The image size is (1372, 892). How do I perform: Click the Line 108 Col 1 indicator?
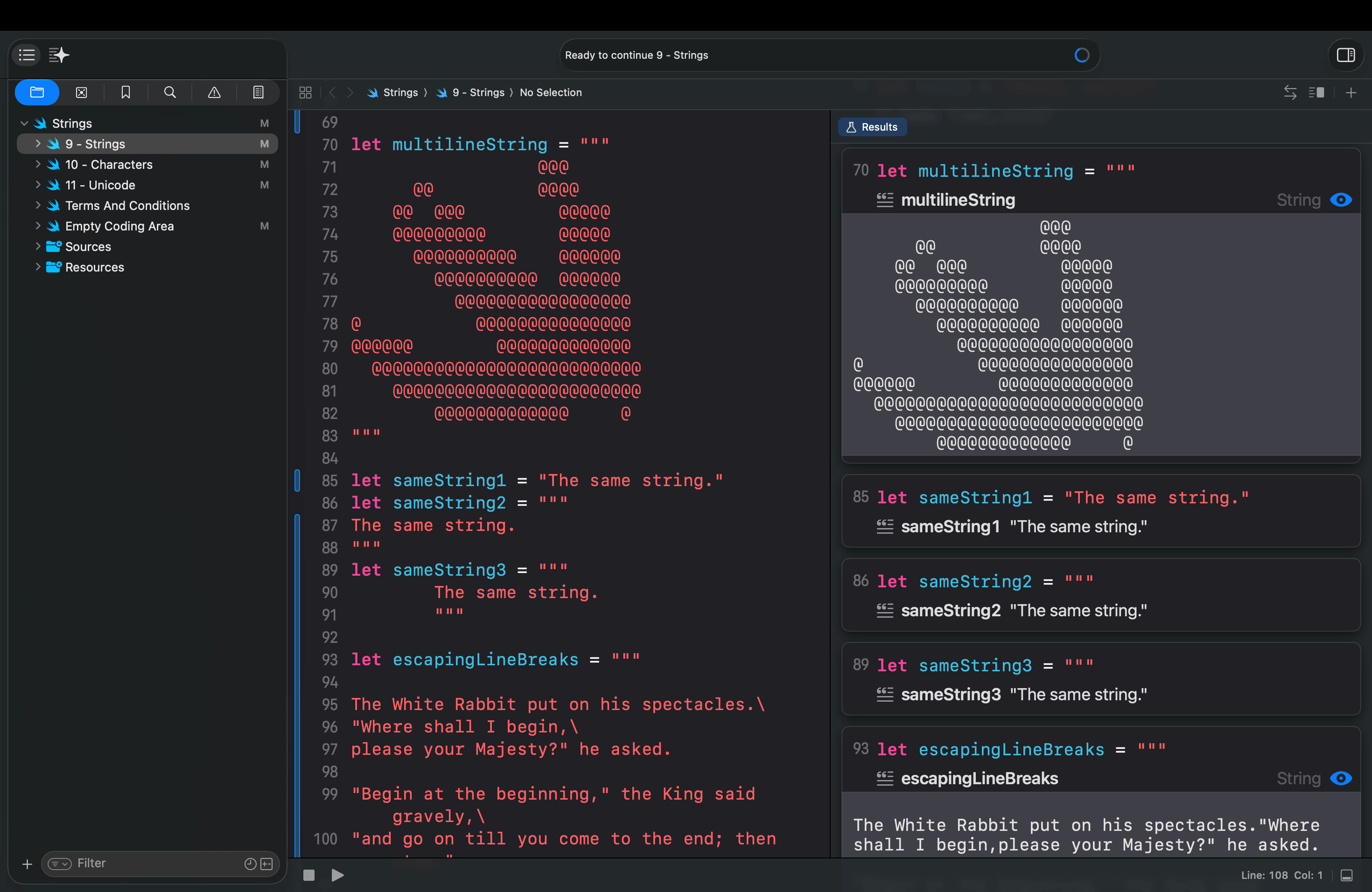(x=1281, y=875)
